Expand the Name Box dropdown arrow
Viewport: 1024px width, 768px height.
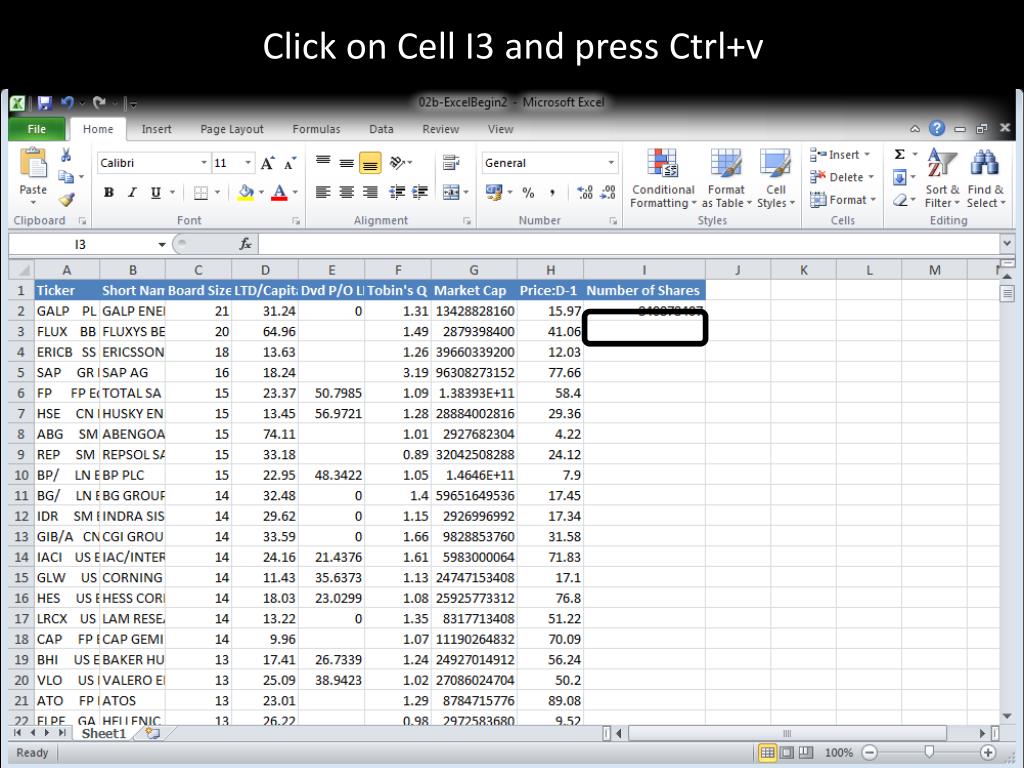tap(161, 244)
